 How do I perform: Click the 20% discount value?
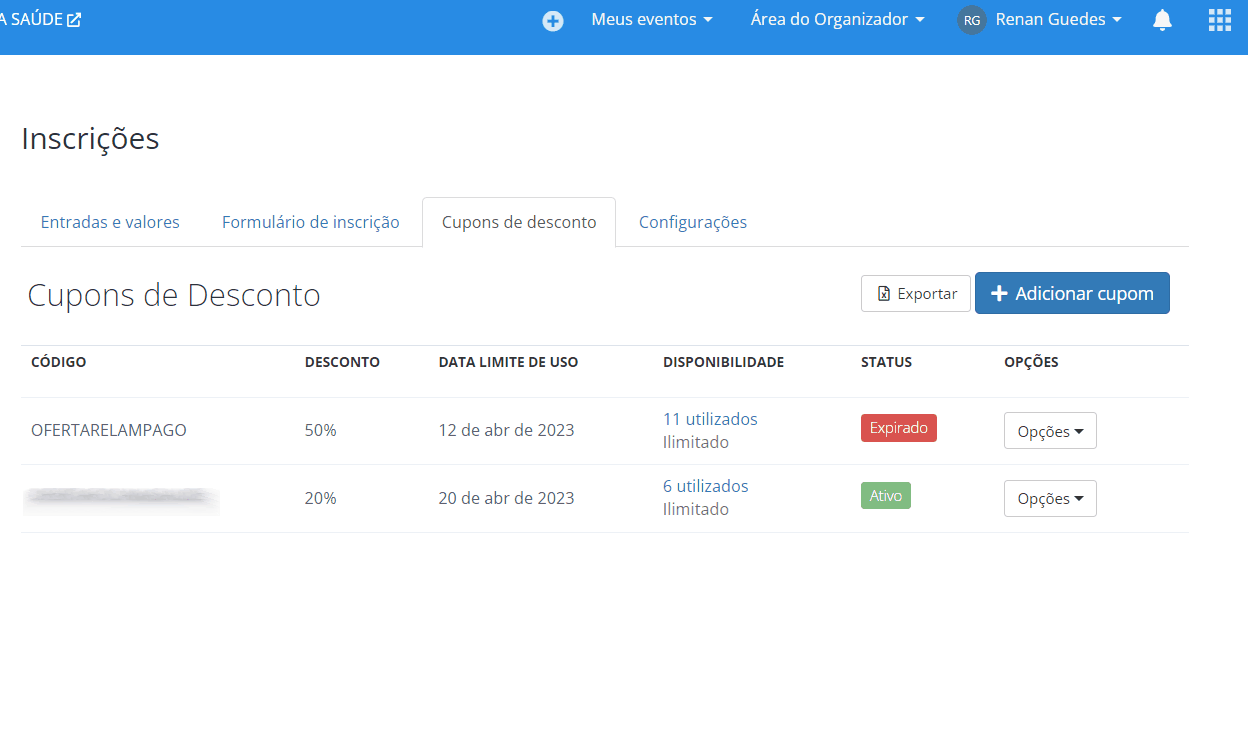pos(321,498)
